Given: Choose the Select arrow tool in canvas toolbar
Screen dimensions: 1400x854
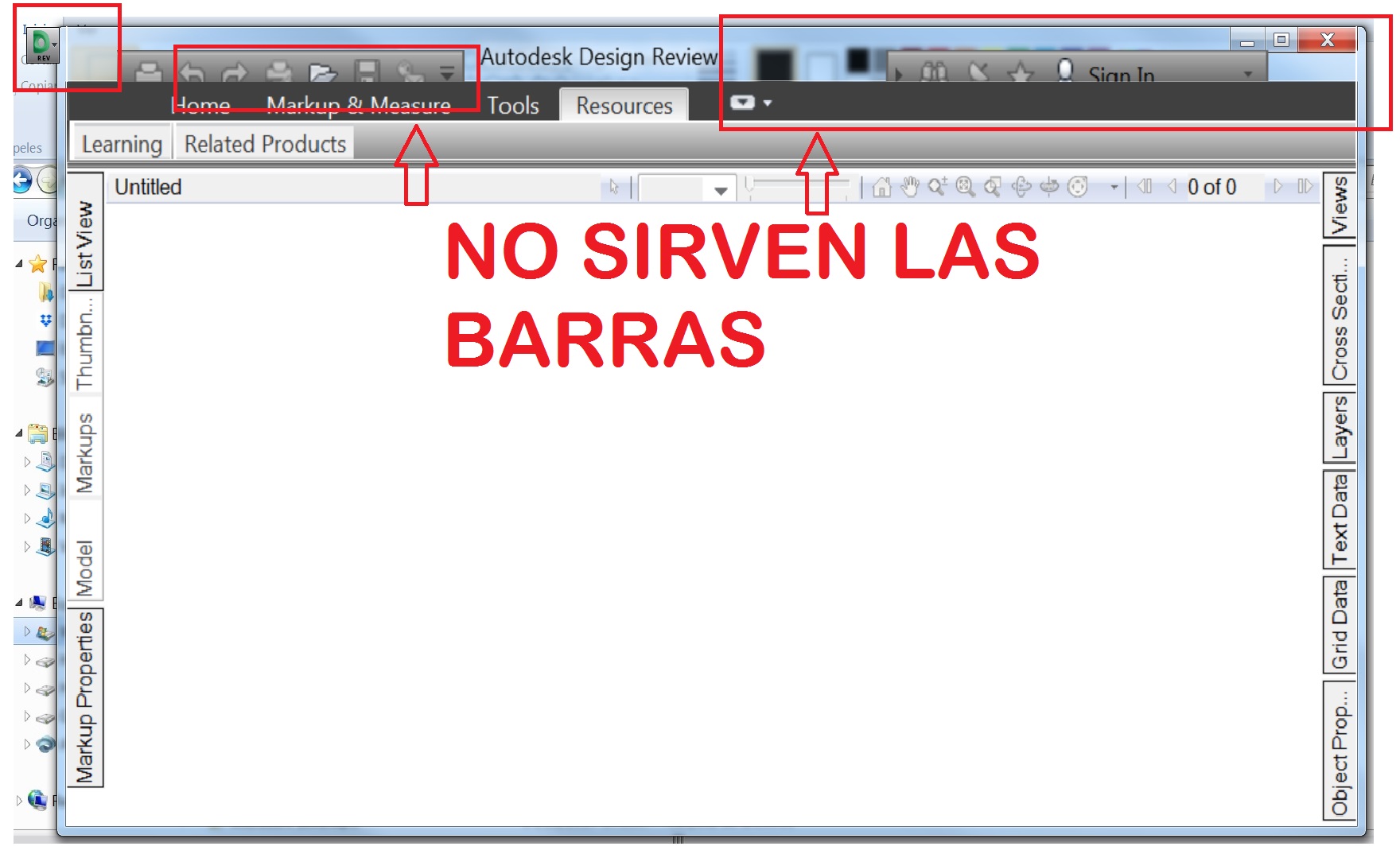Looking at the screenshot, I should click(614, 187).
